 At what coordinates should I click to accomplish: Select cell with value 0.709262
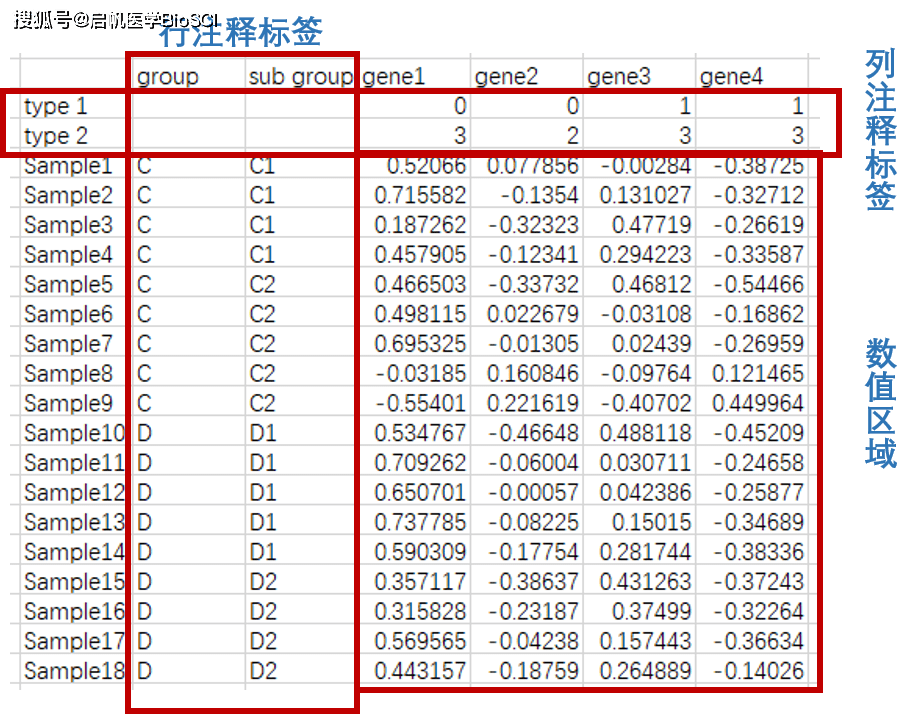[421, 463]
